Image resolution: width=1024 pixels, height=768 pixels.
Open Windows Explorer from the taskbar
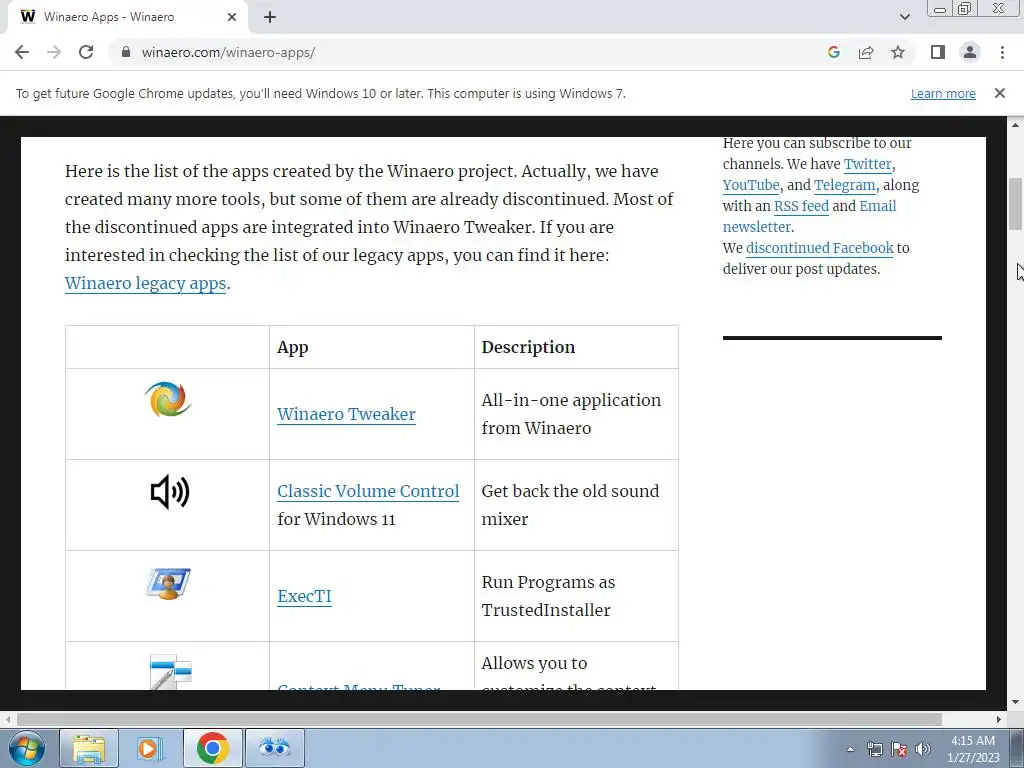(x=89, y=748)
